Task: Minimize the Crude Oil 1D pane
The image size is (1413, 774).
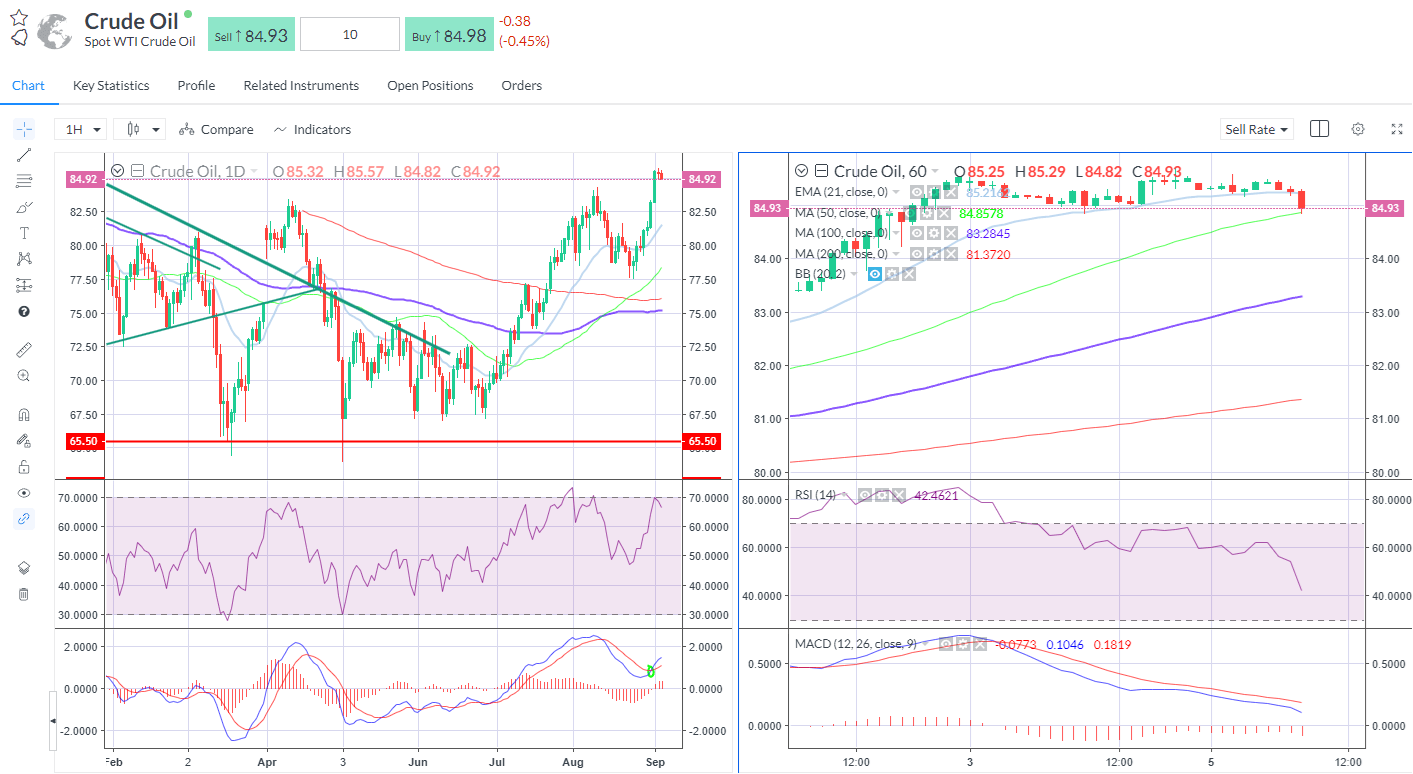Action: pos(138,171)
